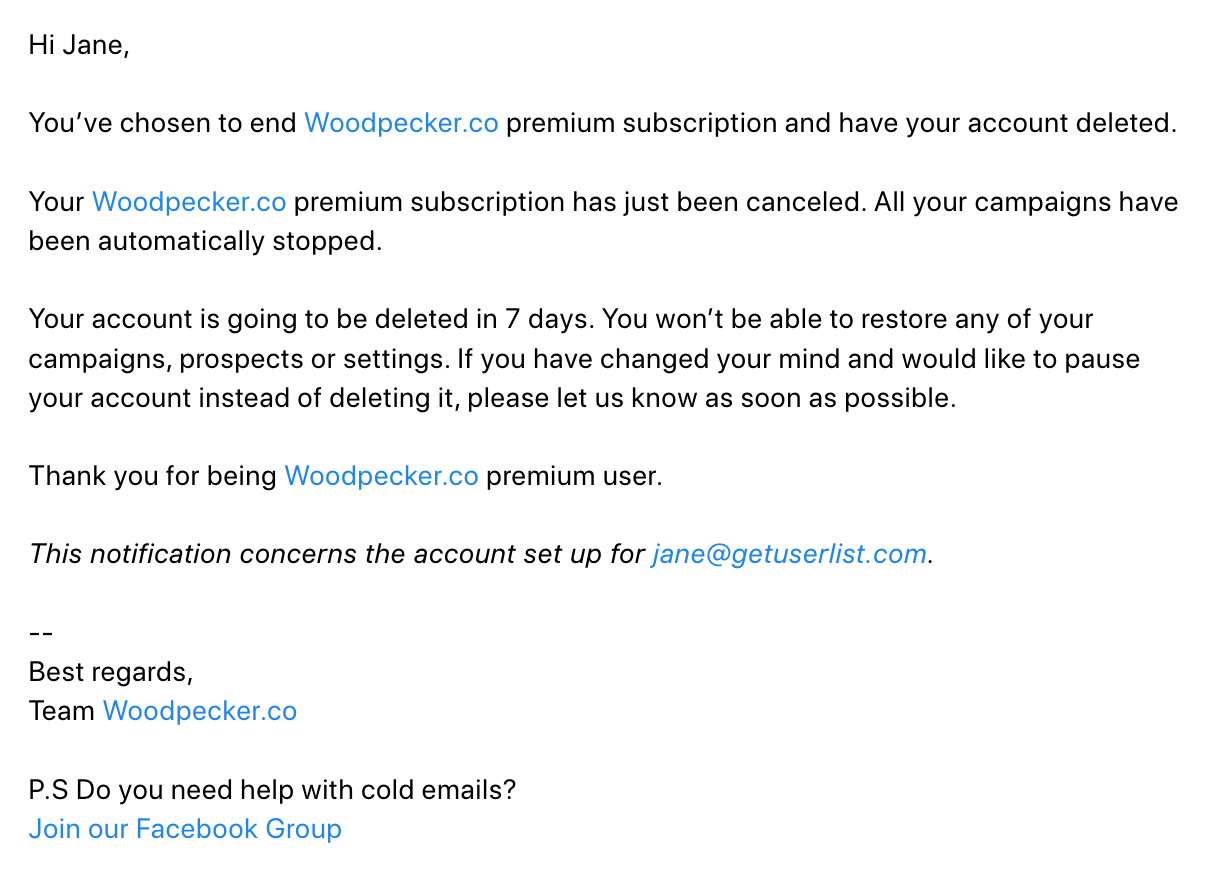Click "premium user." at thank-you line end
Image resolution: width=1224 pixels, height=880 pixels.
pyautogui.click(x=574, y=476)
